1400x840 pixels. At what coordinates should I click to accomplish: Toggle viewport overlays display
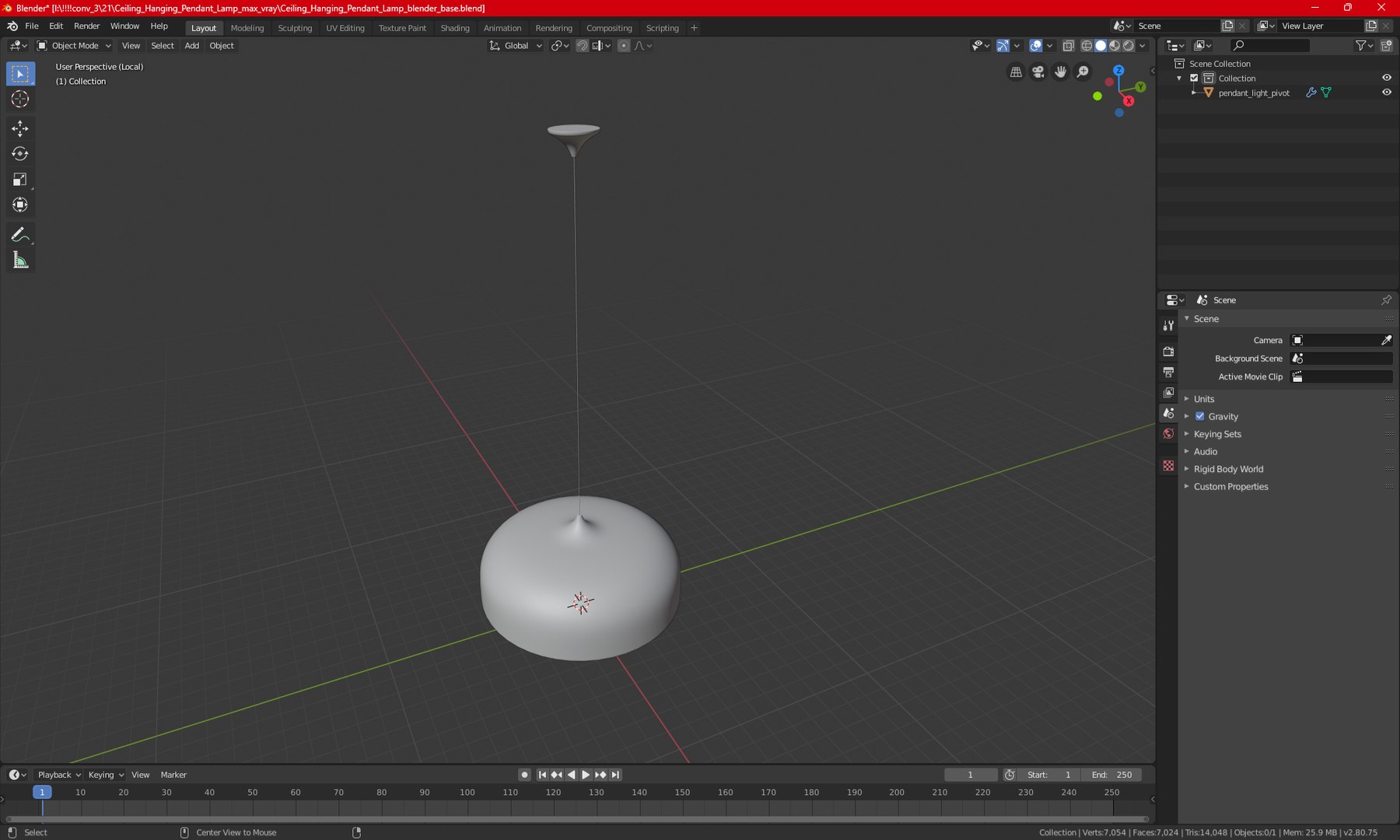pos(1035,46)
